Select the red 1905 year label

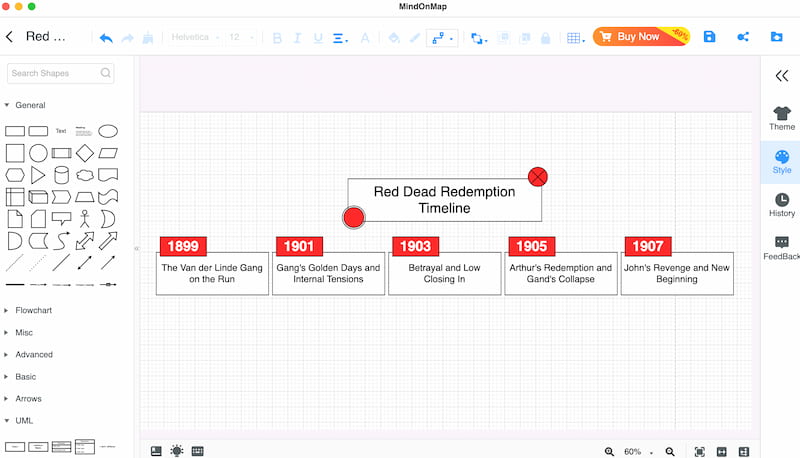point(532,246)
